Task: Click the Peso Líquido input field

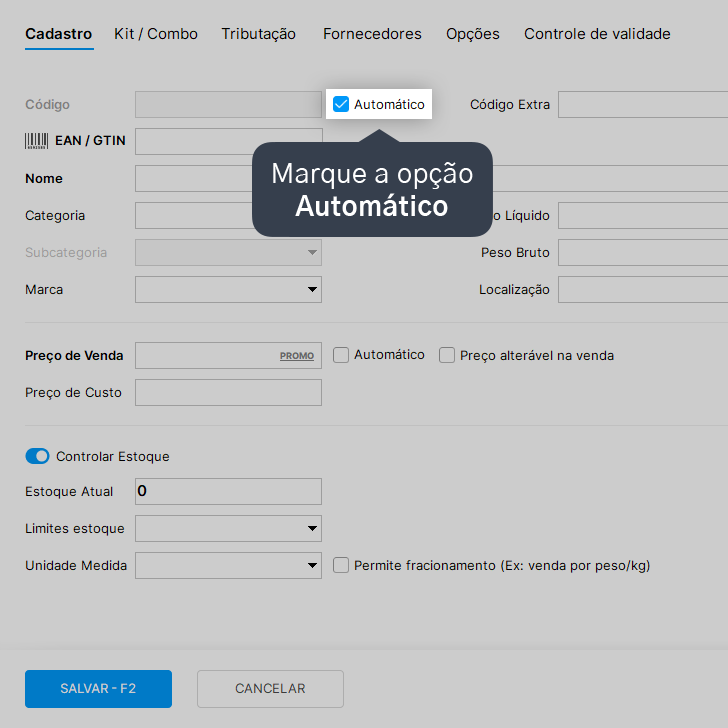Action: click(x=643, y=215)
